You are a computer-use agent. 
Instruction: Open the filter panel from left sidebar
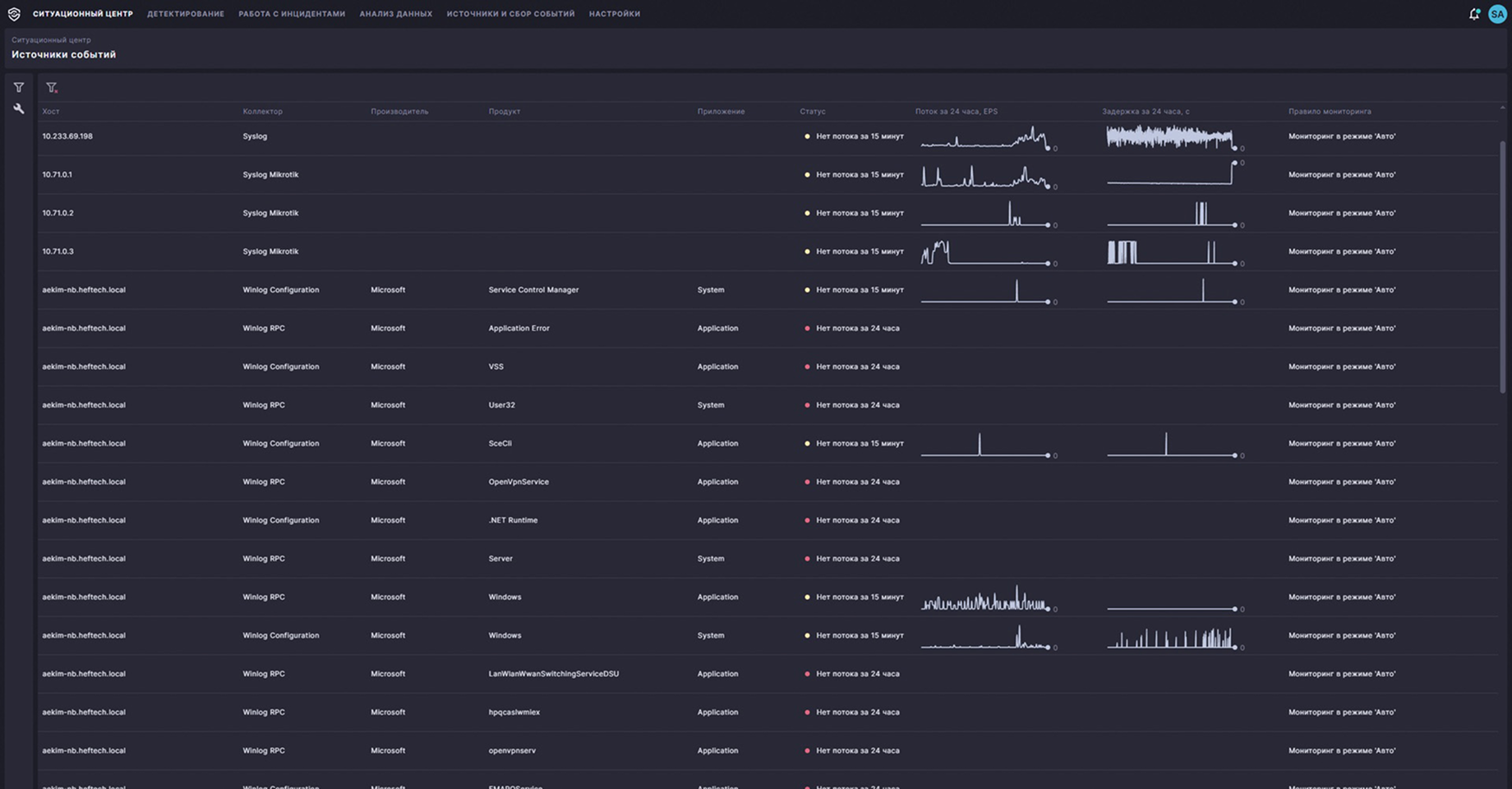19,87
